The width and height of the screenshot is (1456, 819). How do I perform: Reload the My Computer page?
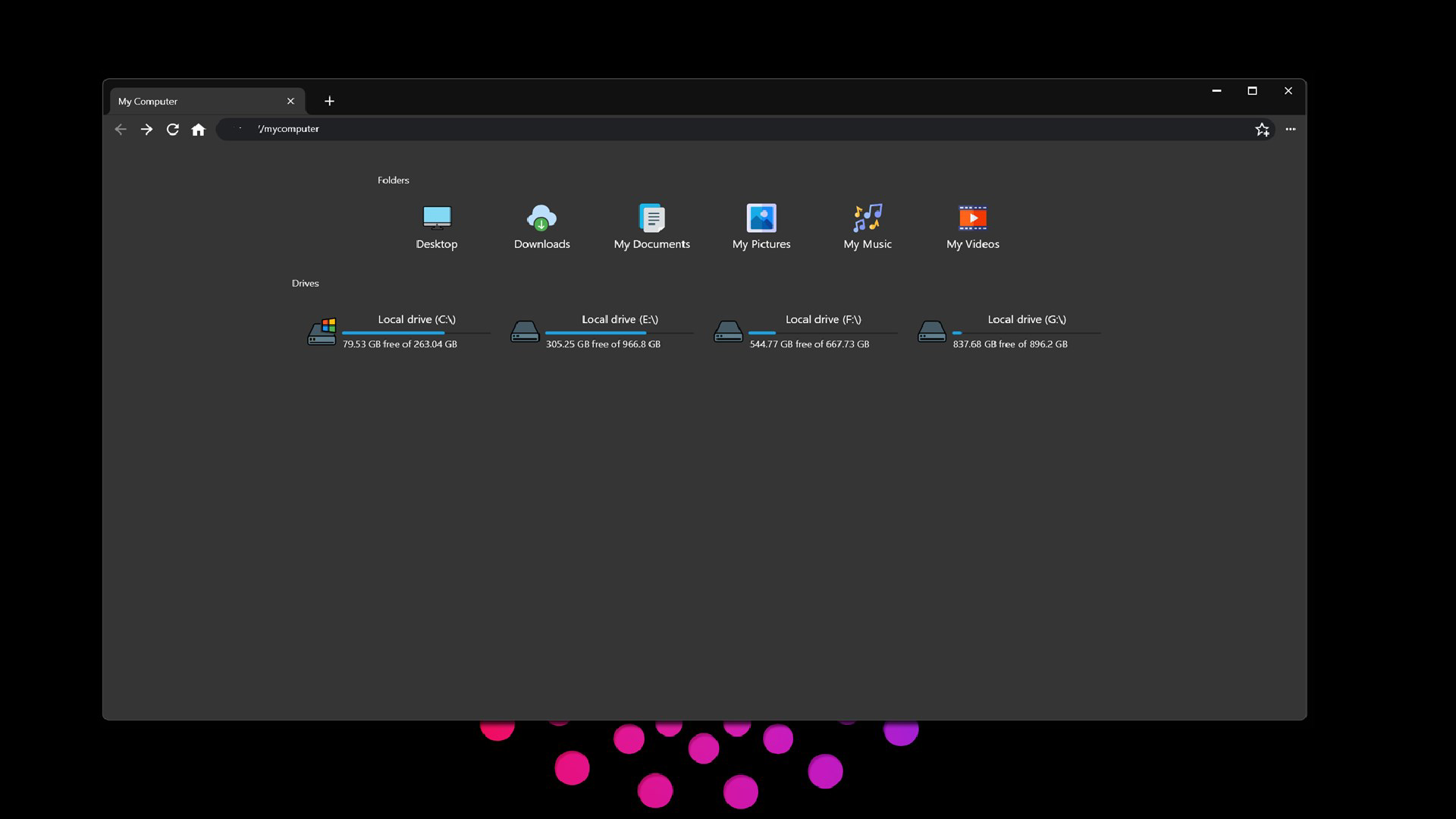click(x=172, y=129)
